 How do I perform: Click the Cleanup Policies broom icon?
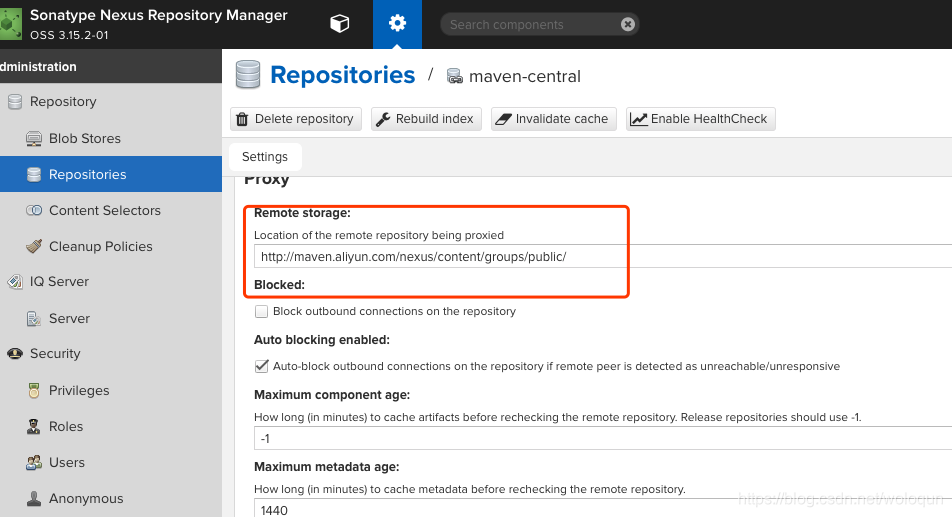(x=33, y=247)
